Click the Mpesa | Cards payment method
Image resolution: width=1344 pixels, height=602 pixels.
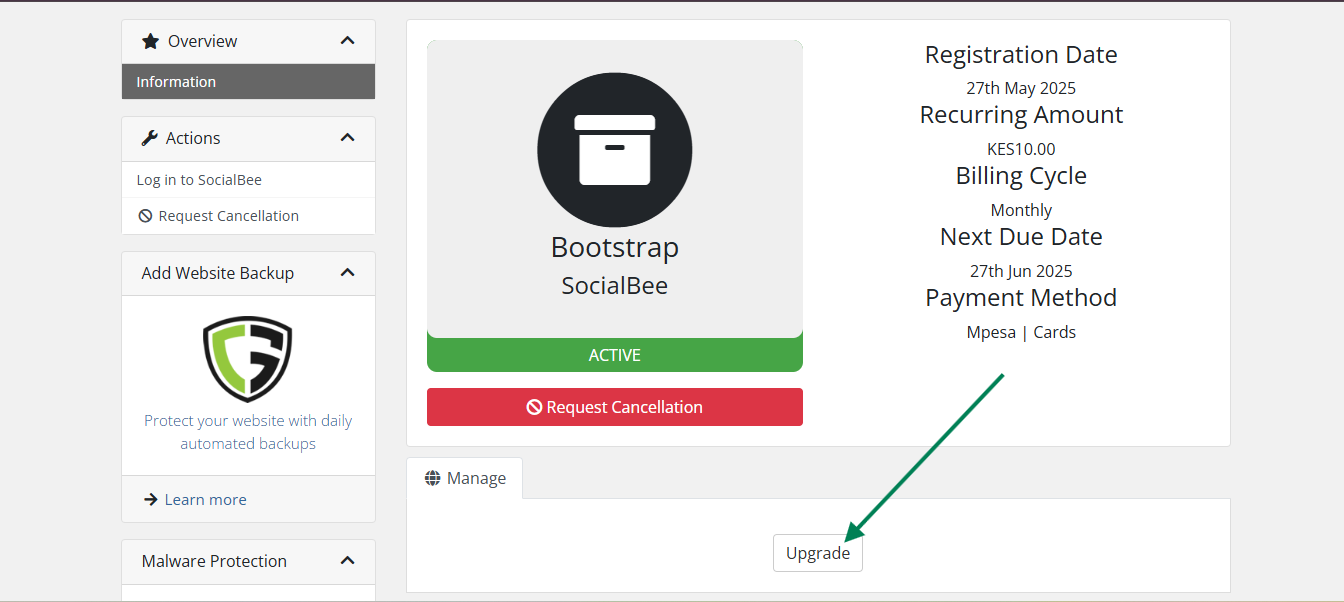click(1021, 332)
